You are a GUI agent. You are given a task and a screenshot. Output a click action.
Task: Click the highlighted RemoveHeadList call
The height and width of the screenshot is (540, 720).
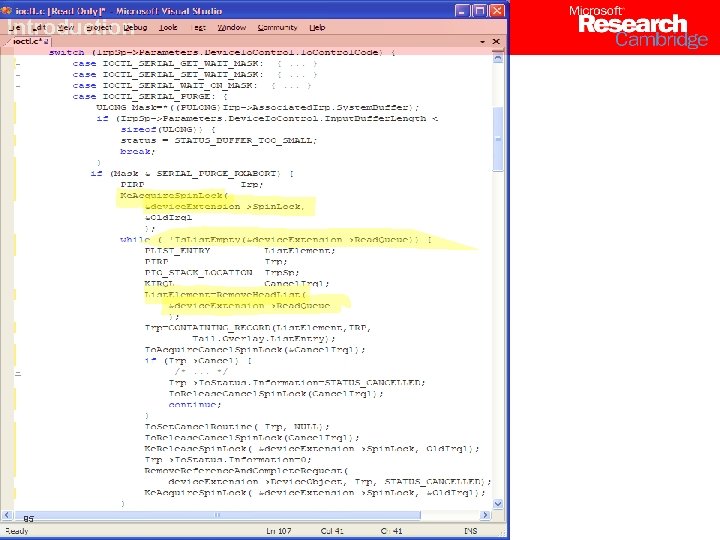click(x=225, y=295)
